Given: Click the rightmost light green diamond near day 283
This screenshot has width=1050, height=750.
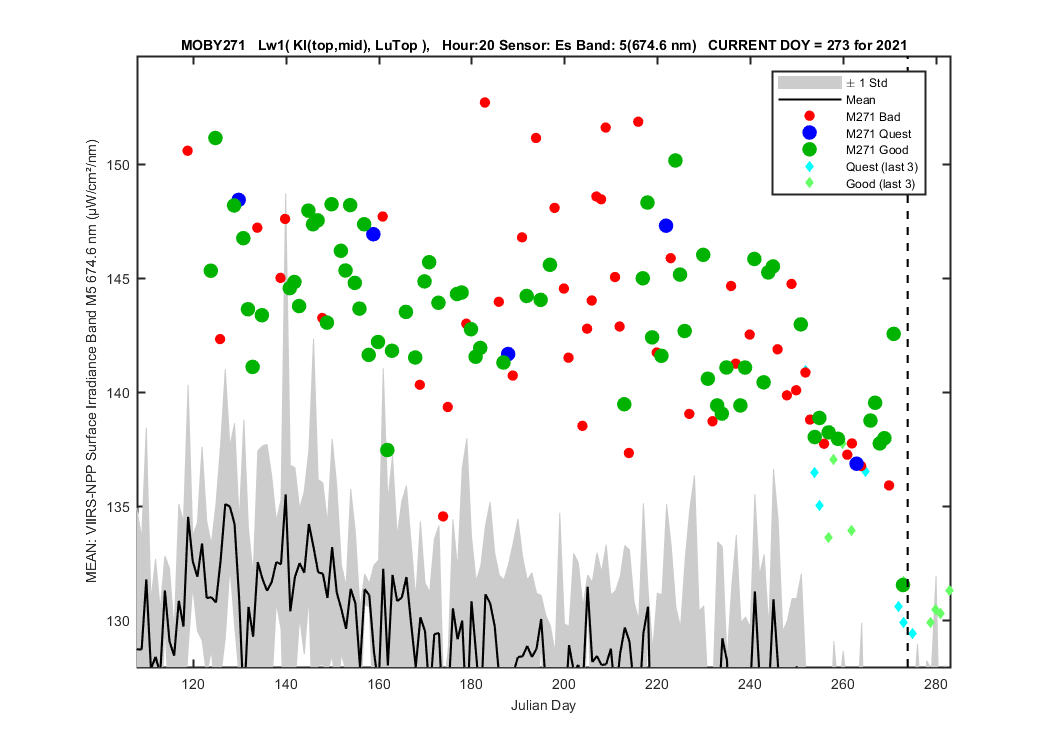Looking at the screenshot, I should point(949,591).
